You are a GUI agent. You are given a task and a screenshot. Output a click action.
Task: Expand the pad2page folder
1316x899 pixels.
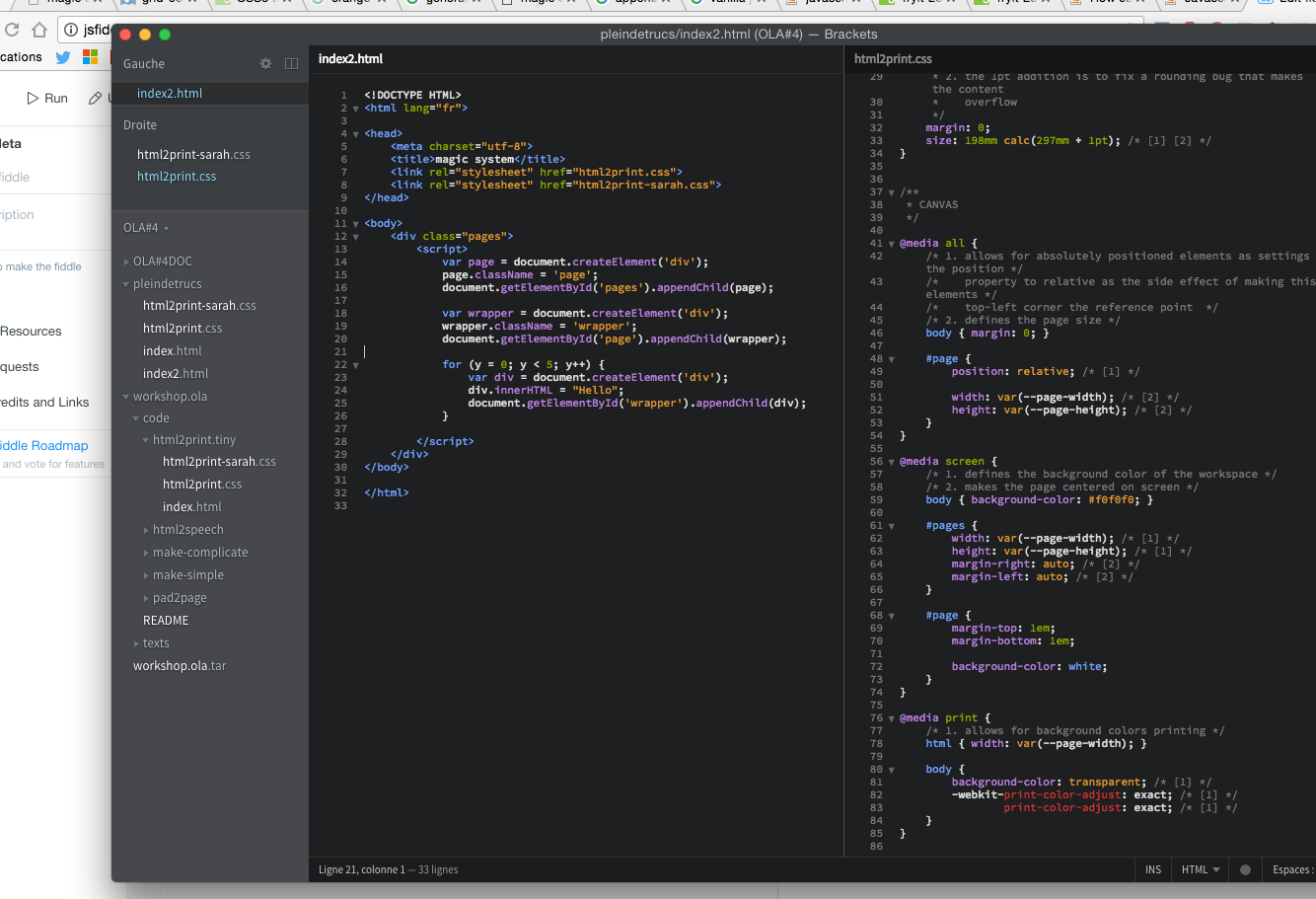(x=146, y=598)
